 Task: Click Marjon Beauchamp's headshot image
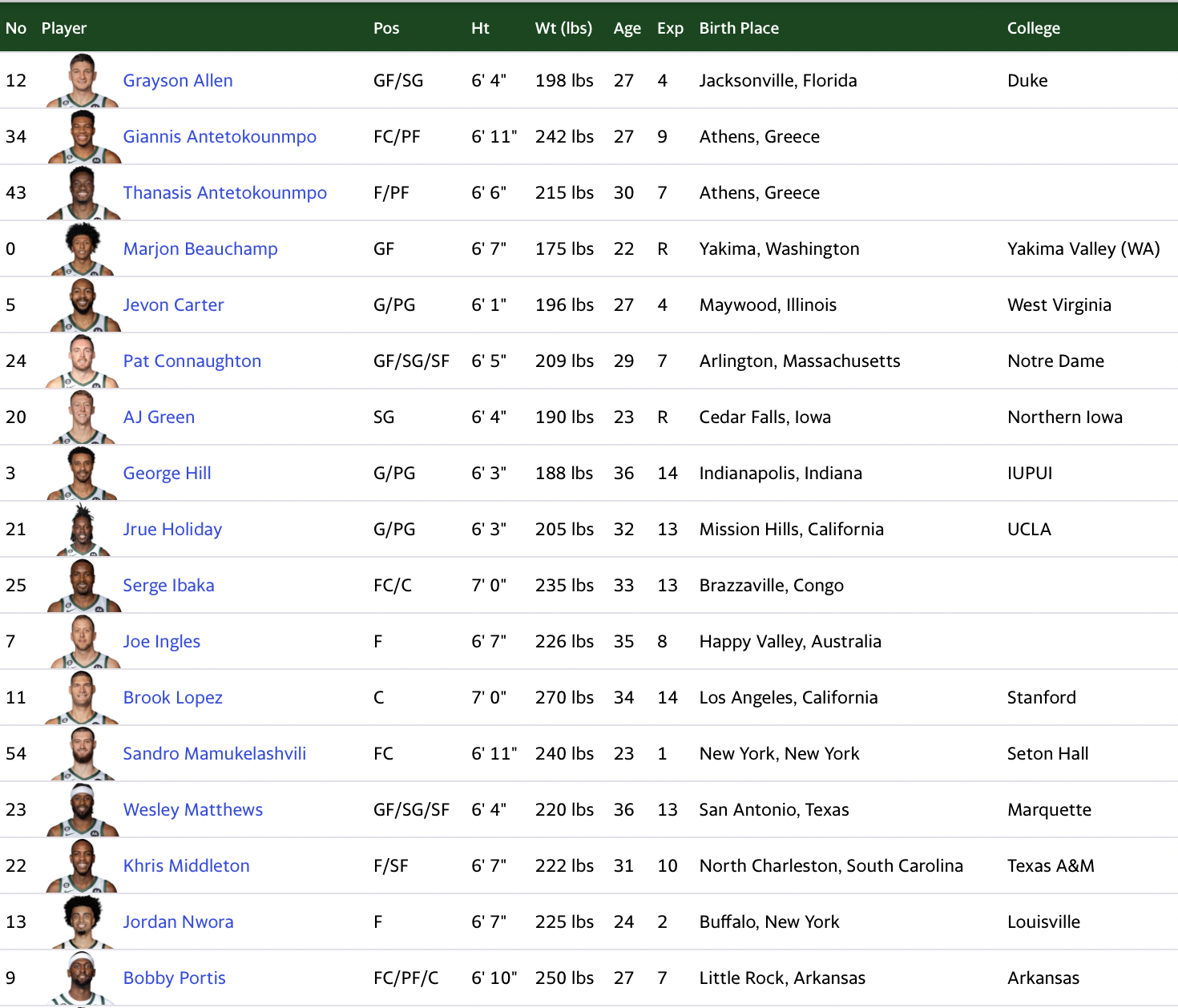(83, 248)
